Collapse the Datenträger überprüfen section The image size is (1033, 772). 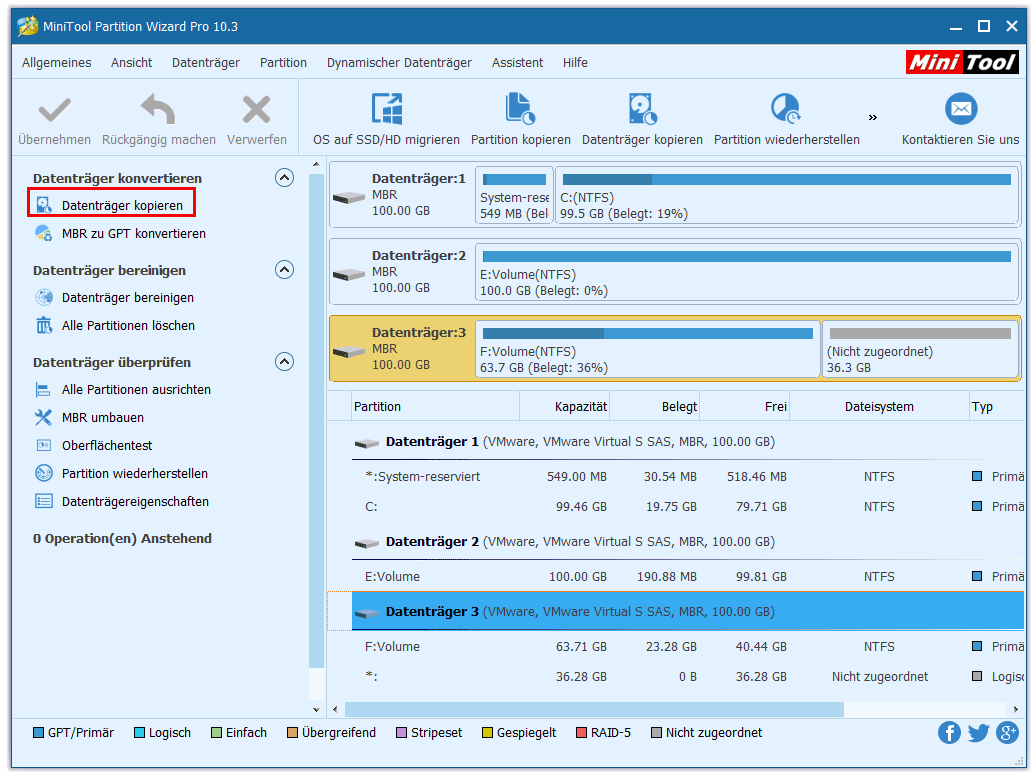click(284, 362)
